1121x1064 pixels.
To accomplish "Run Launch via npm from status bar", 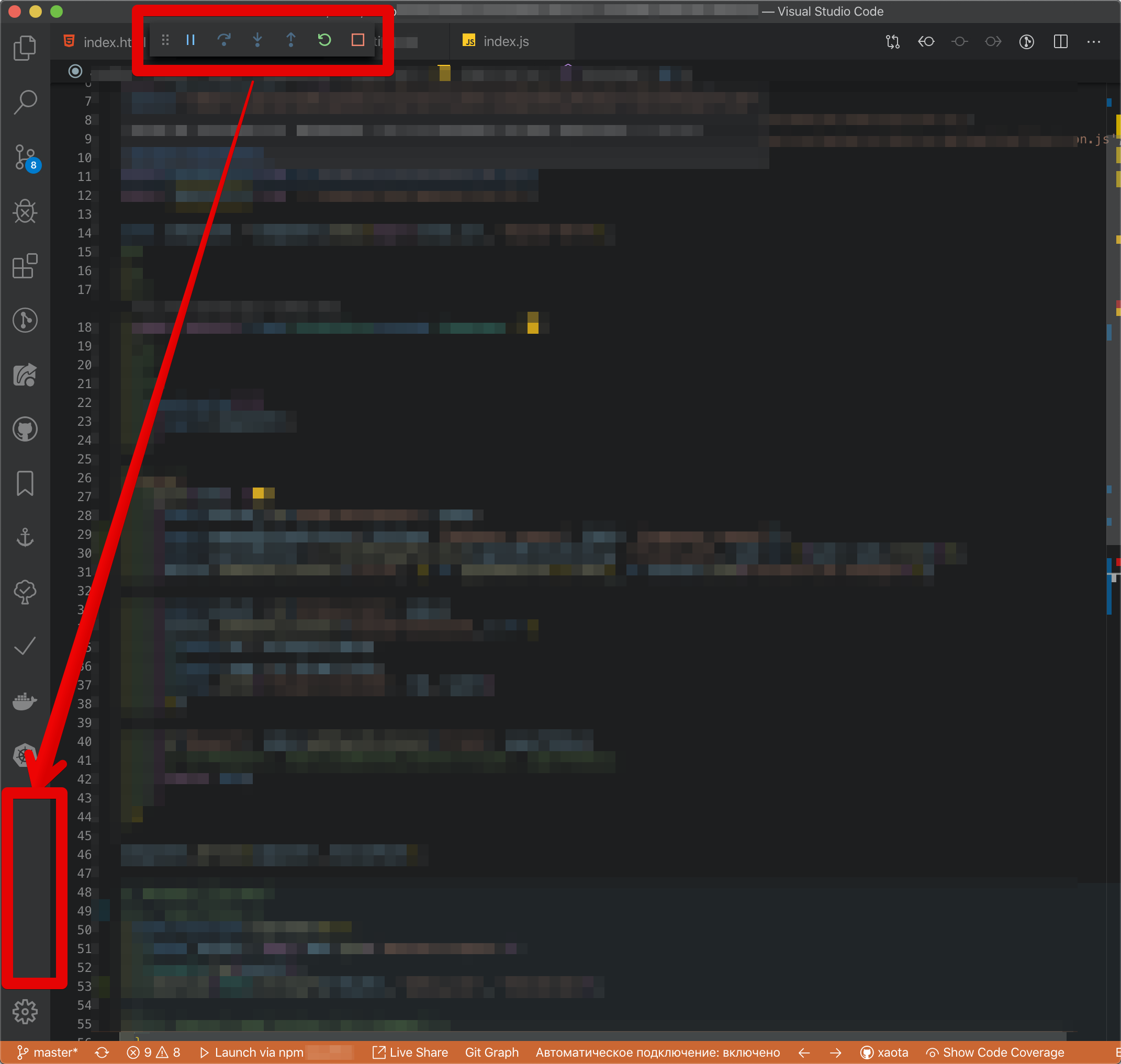I will 252,1052.
